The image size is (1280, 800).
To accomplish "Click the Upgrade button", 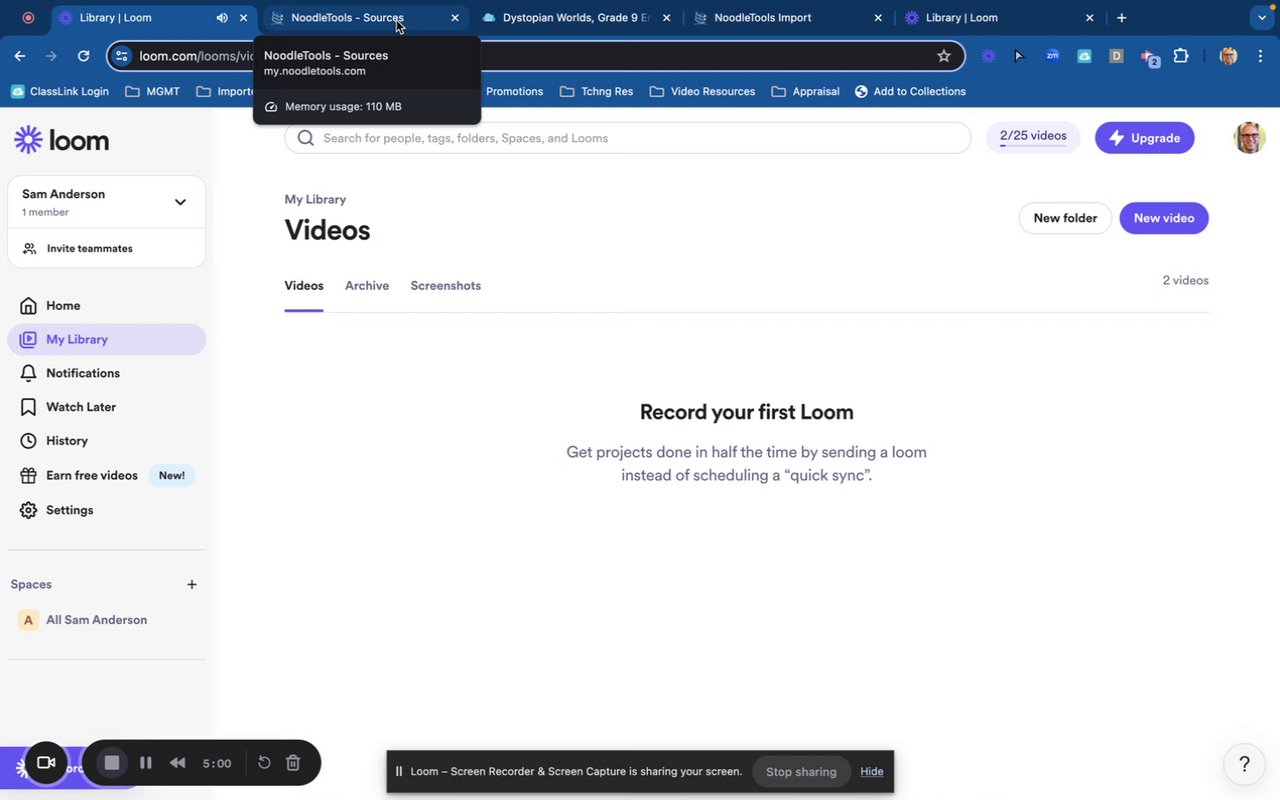I will pyautogui.click(x=1145, y=138).
